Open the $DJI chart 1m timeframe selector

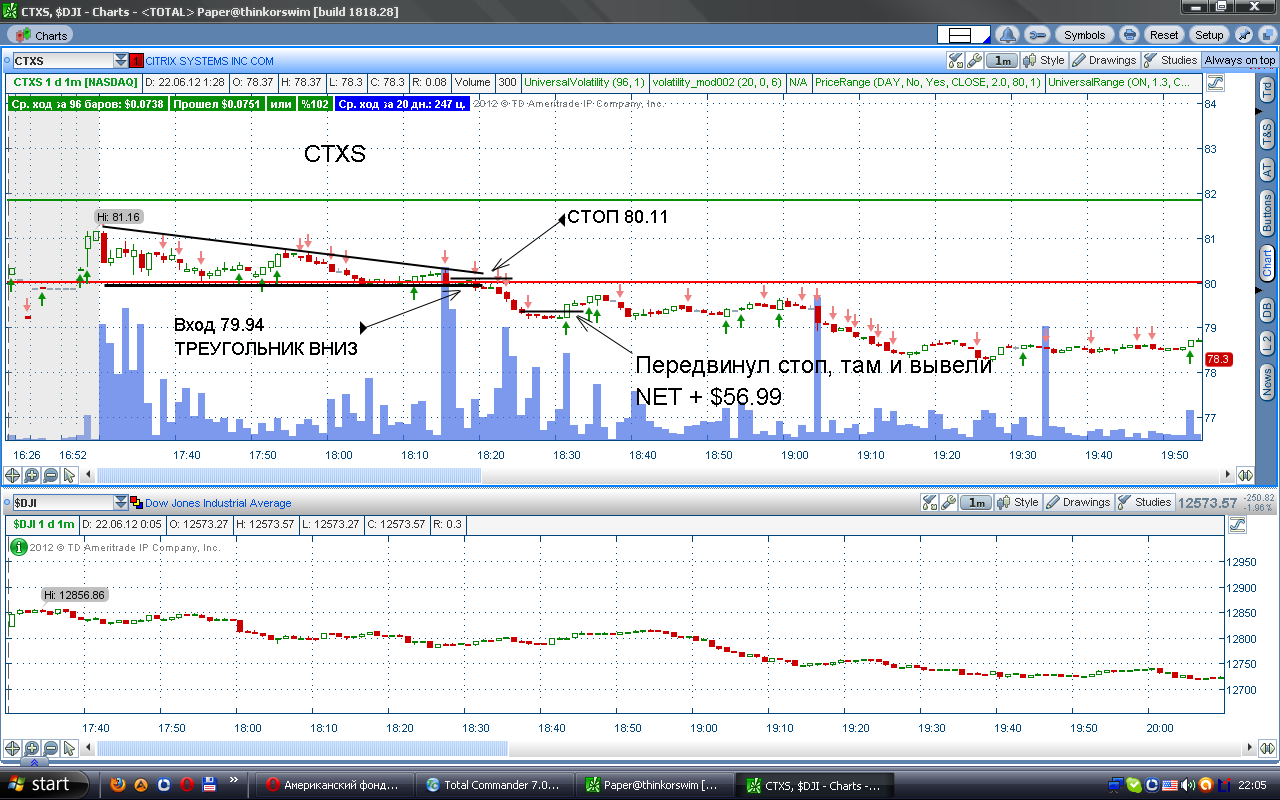coord(977,503)
